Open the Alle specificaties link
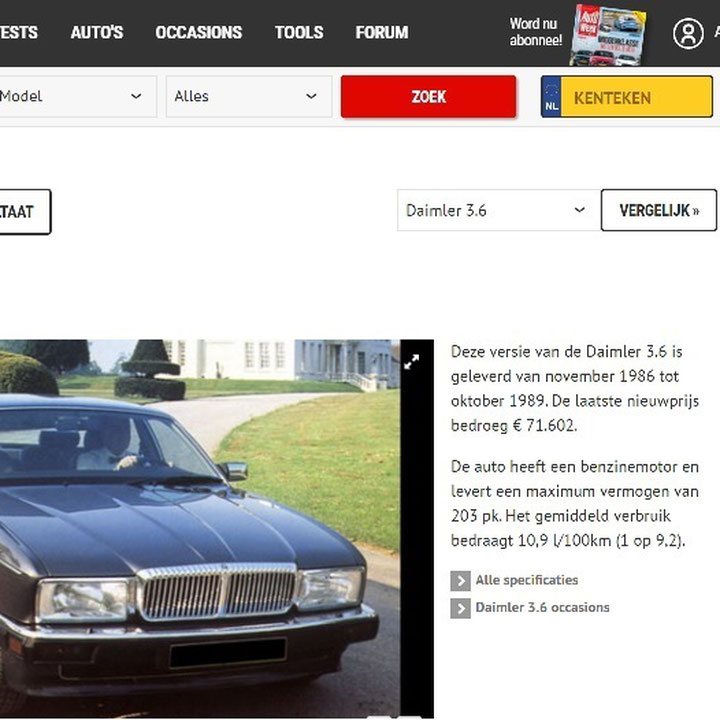This screenshot has height=720, width=720. point(527,580)
